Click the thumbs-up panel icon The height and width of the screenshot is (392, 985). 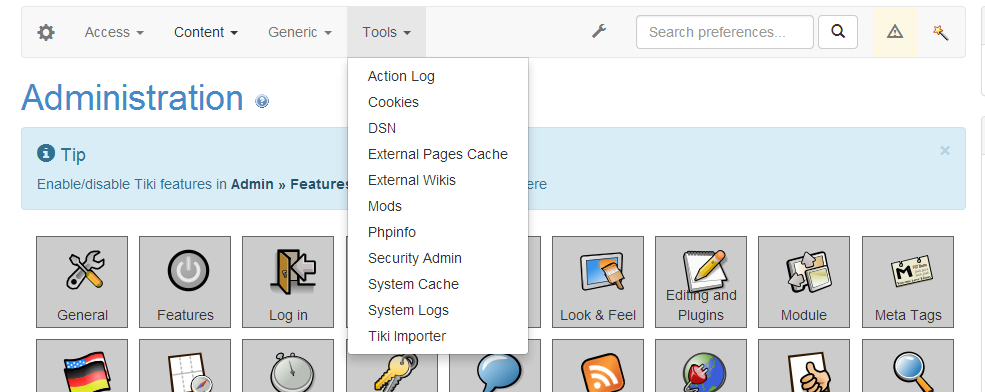[x=803, y=366]
